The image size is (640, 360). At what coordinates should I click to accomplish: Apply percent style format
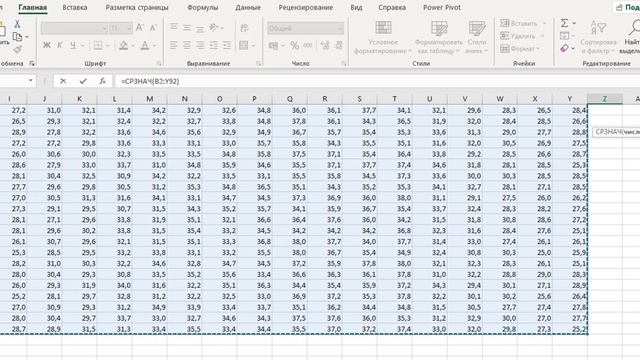tap(295, 45)
